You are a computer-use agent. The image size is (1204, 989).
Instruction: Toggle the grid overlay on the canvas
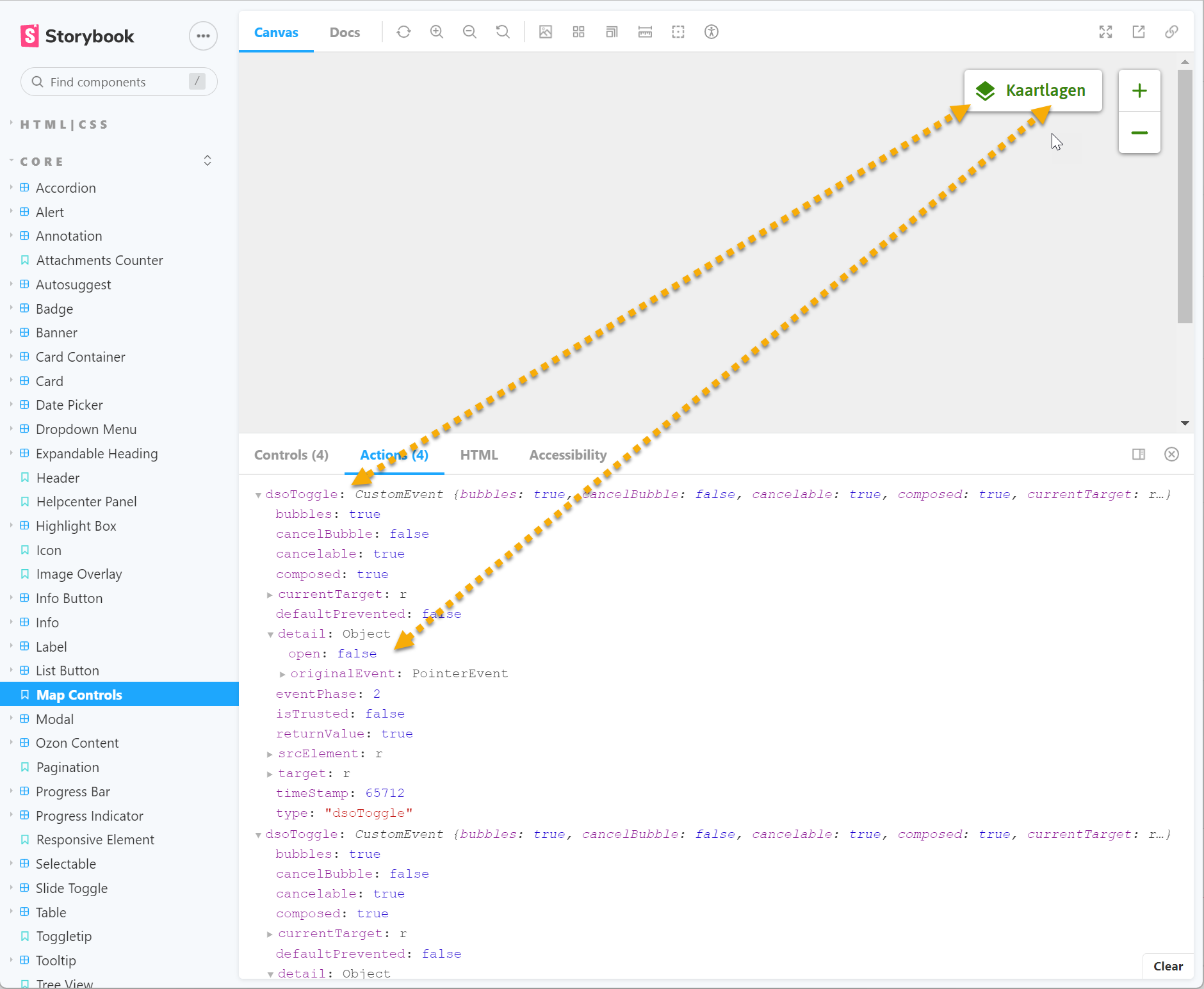click(578, 31)
